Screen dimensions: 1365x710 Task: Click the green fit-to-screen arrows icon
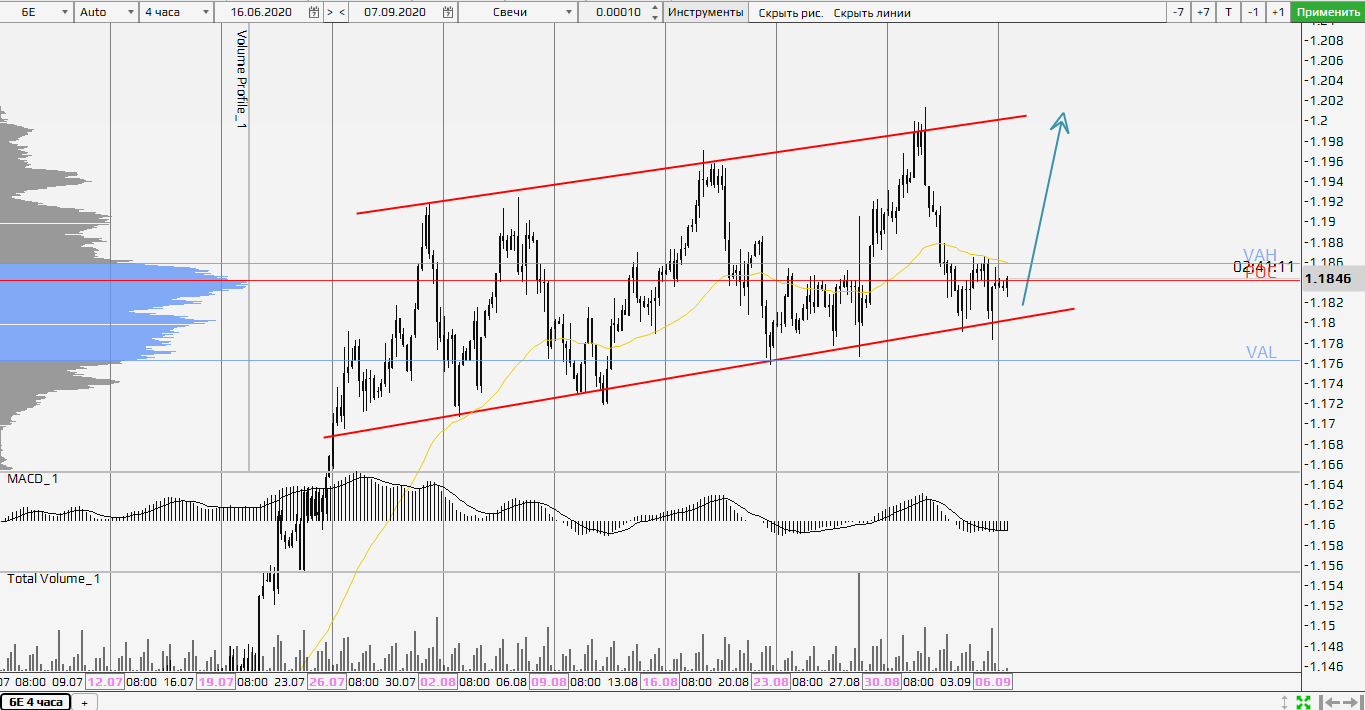pos(1303,702)
